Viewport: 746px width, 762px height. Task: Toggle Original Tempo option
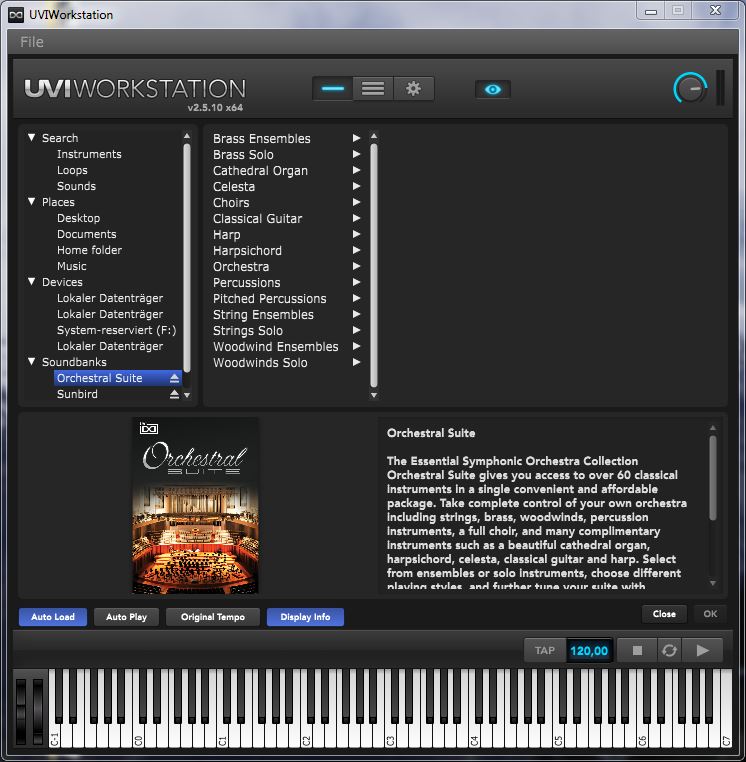pyautogui.click(x=213, y=617)
